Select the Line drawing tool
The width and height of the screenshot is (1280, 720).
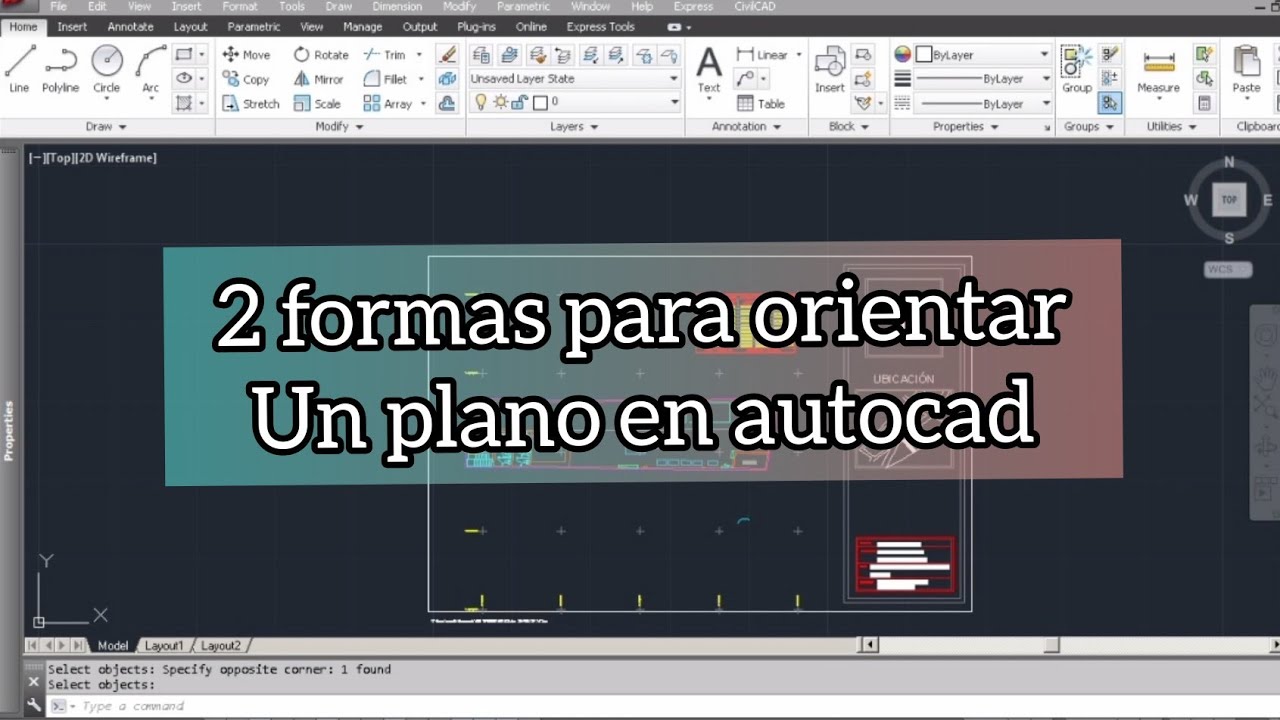[19, 69]
